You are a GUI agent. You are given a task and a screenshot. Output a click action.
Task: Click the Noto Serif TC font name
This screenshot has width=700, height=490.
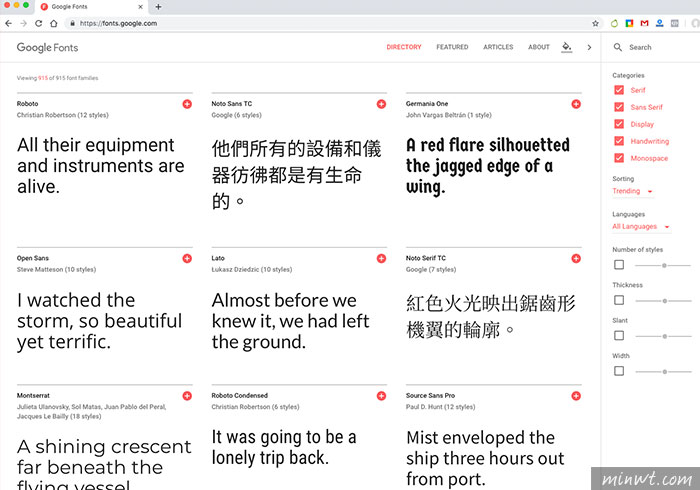[426, 258]
